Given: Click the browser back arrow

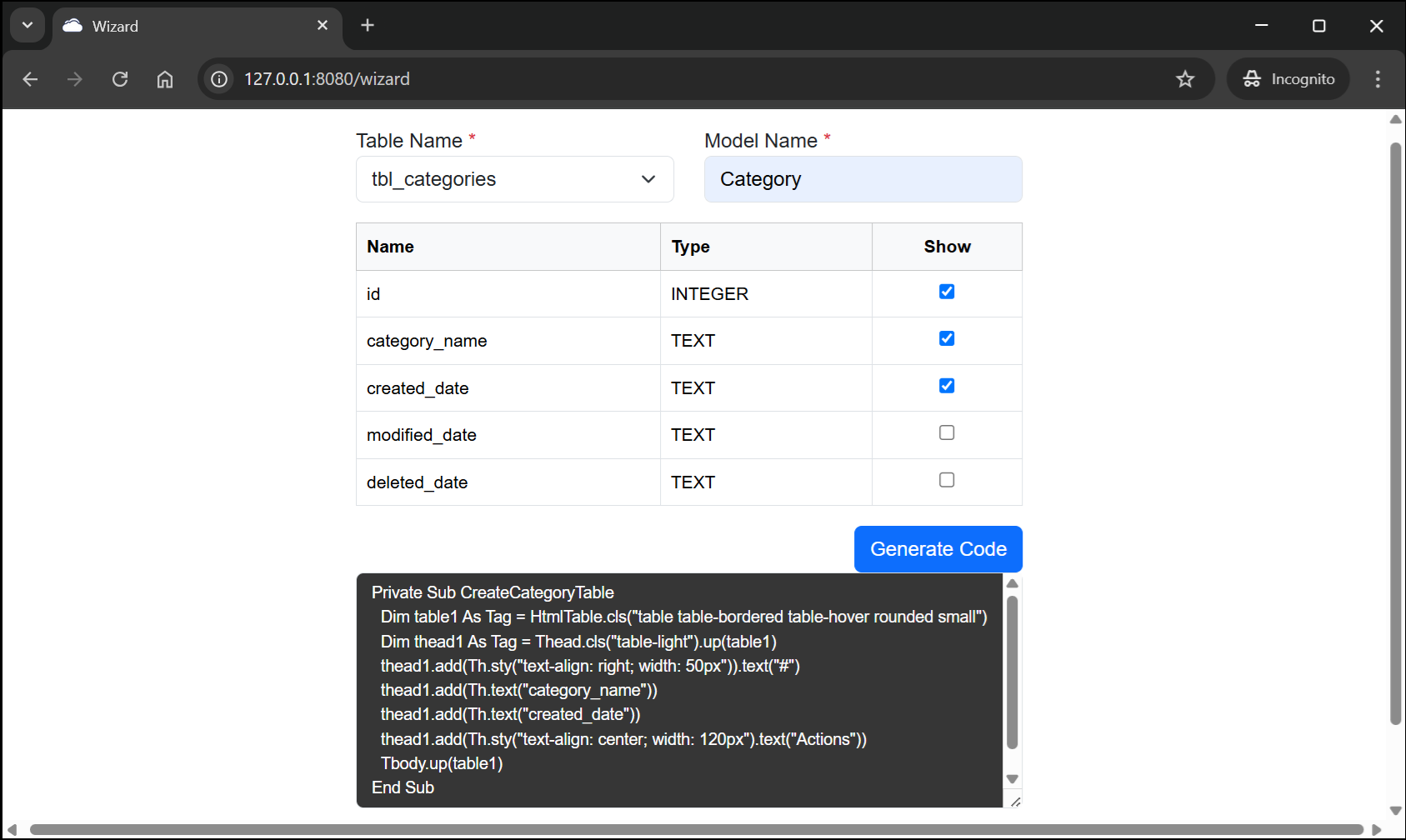Looking at the screenshot, I should 31,79.
